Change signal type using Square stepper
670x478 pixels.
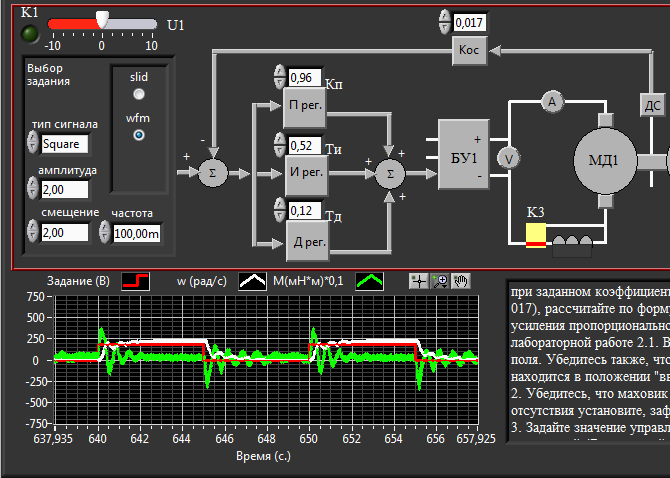[32, 142]
